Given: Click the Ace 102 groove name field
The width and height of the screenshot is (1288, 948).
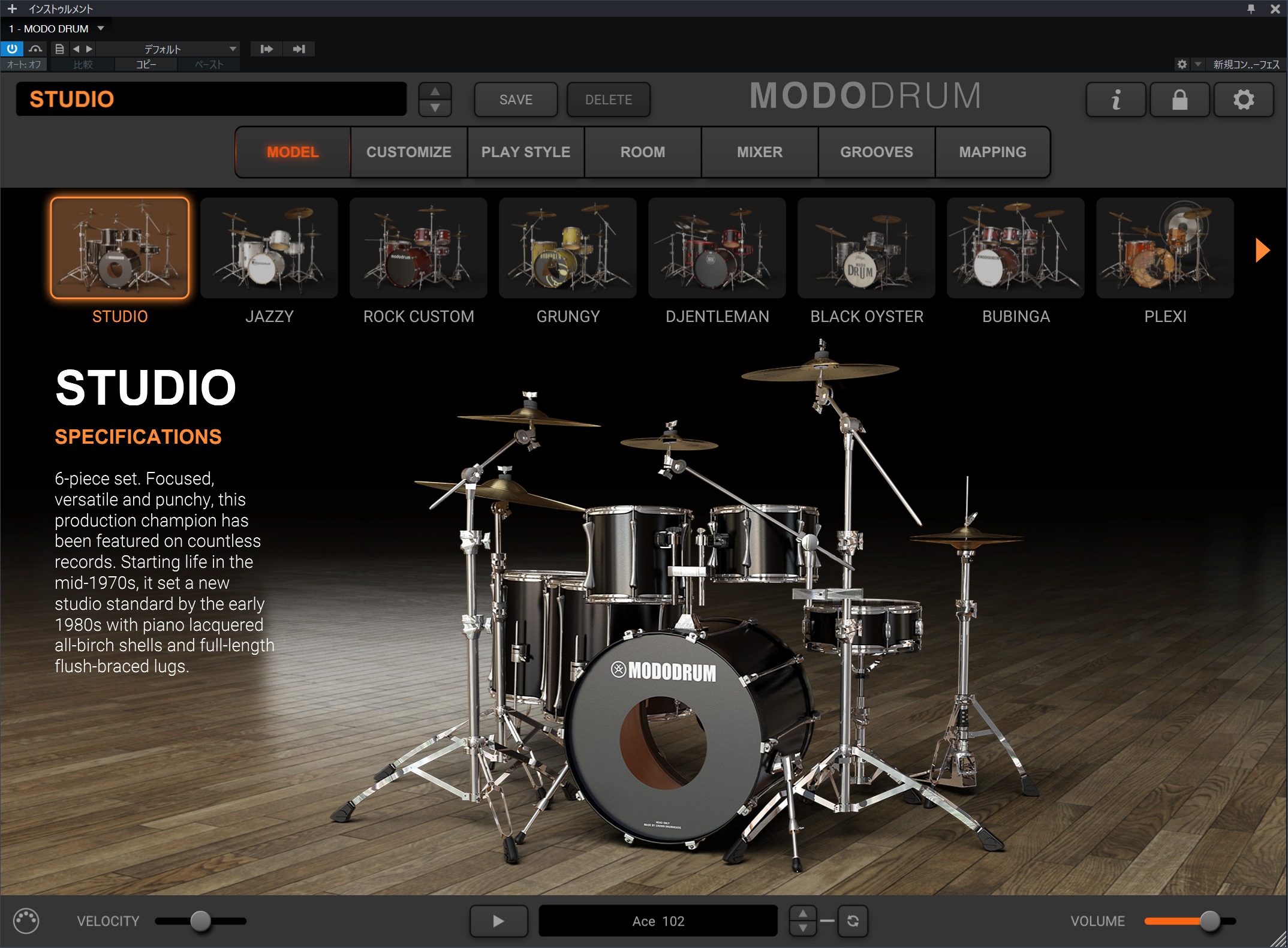Looking at the screenshot, I should [658, 920].
